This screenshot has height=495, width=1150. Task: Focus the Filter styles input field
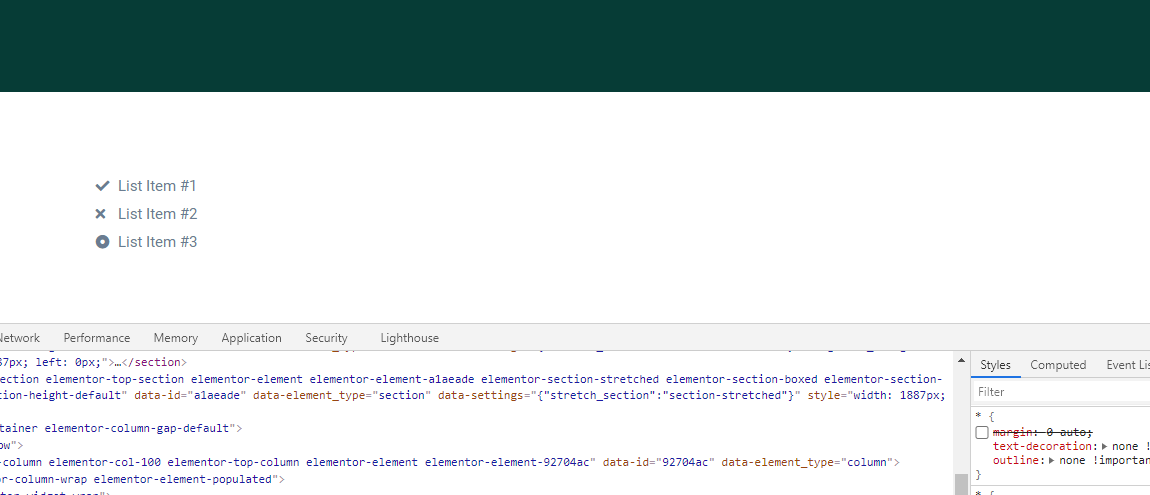[x=1062, y=392]
